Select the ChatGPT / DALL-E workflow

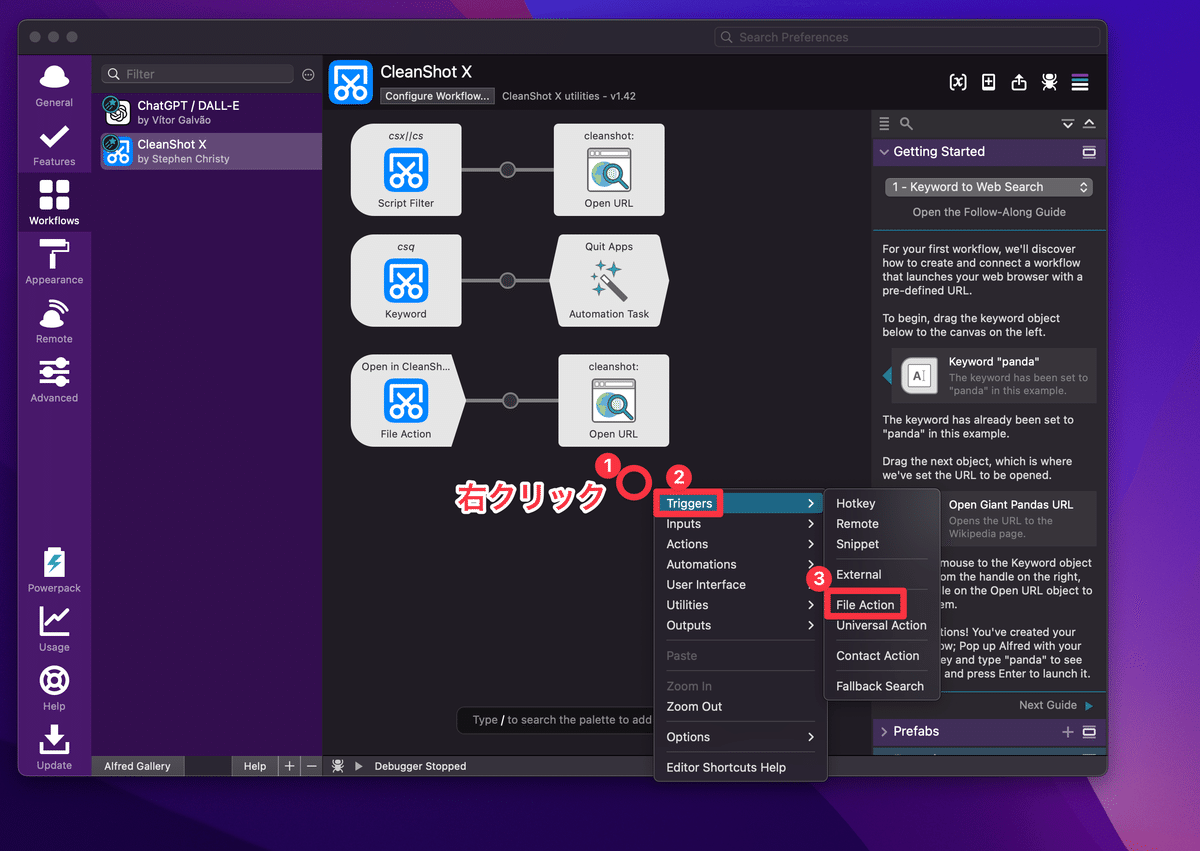(x=211, y=112)
